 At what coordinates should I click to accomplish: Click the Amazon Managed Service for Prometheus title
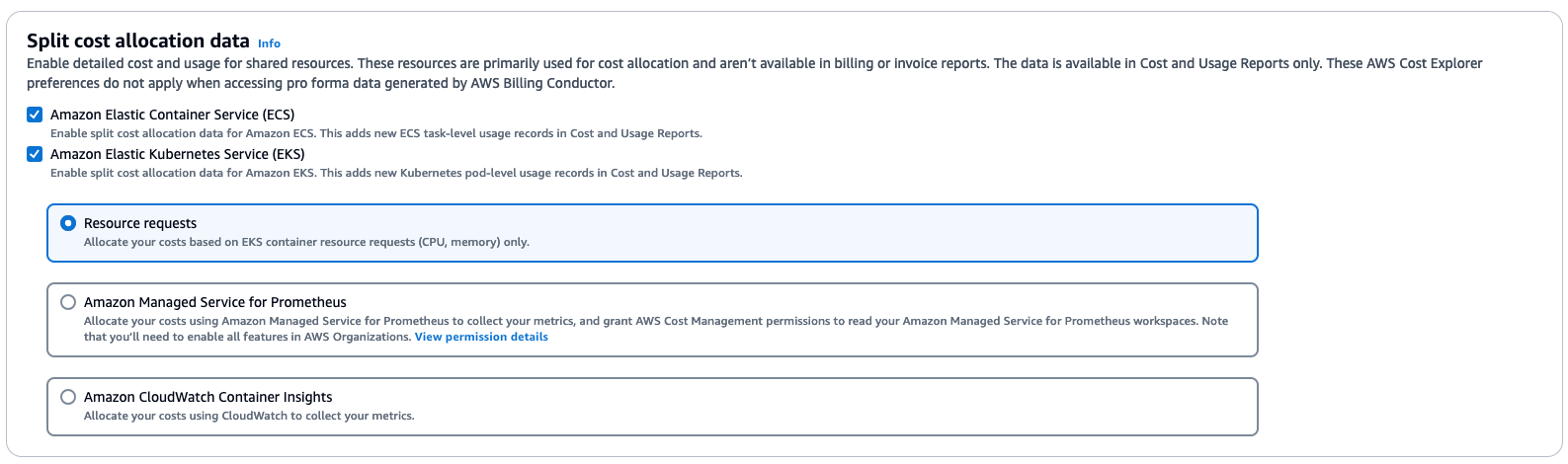[214, 302]
